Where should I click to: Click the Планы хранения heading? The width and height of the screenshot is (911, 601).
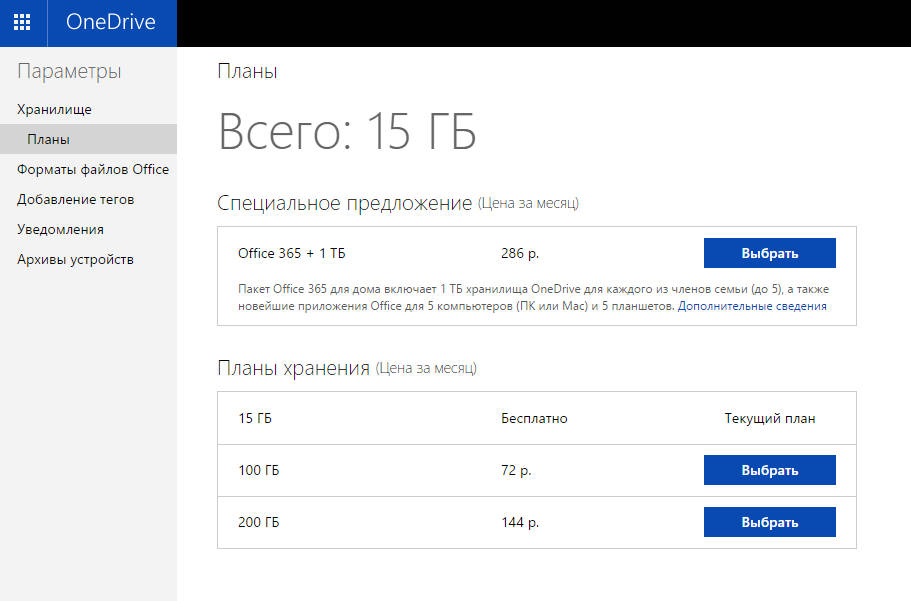(293, 368)
